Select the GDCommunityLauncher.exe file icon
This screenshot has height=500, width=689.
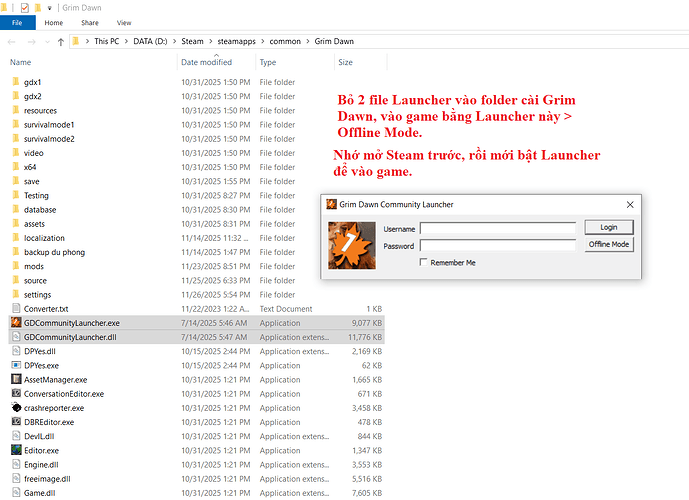[15, 323]
